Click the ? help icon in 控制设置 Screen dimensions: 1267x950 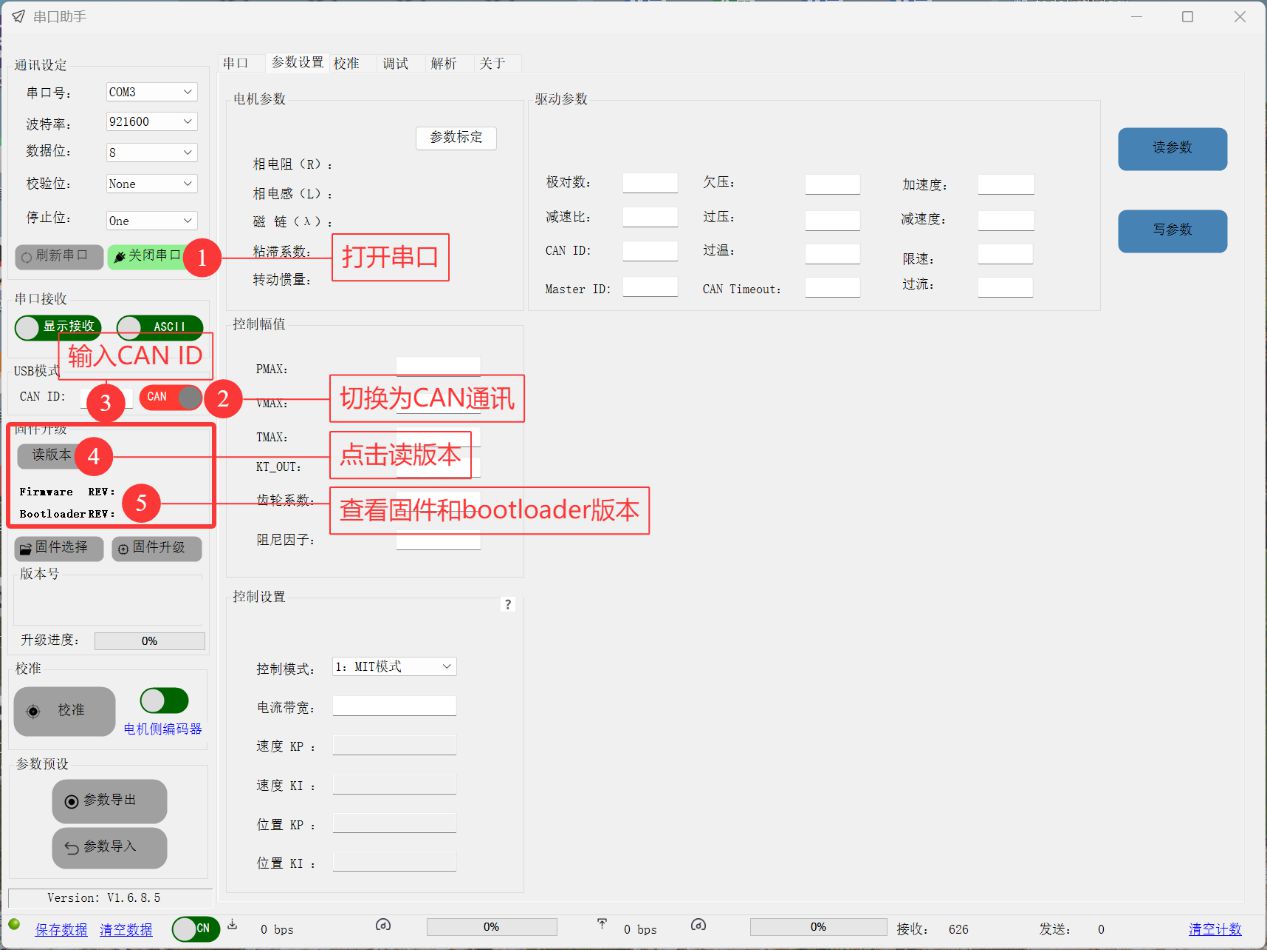508,605
